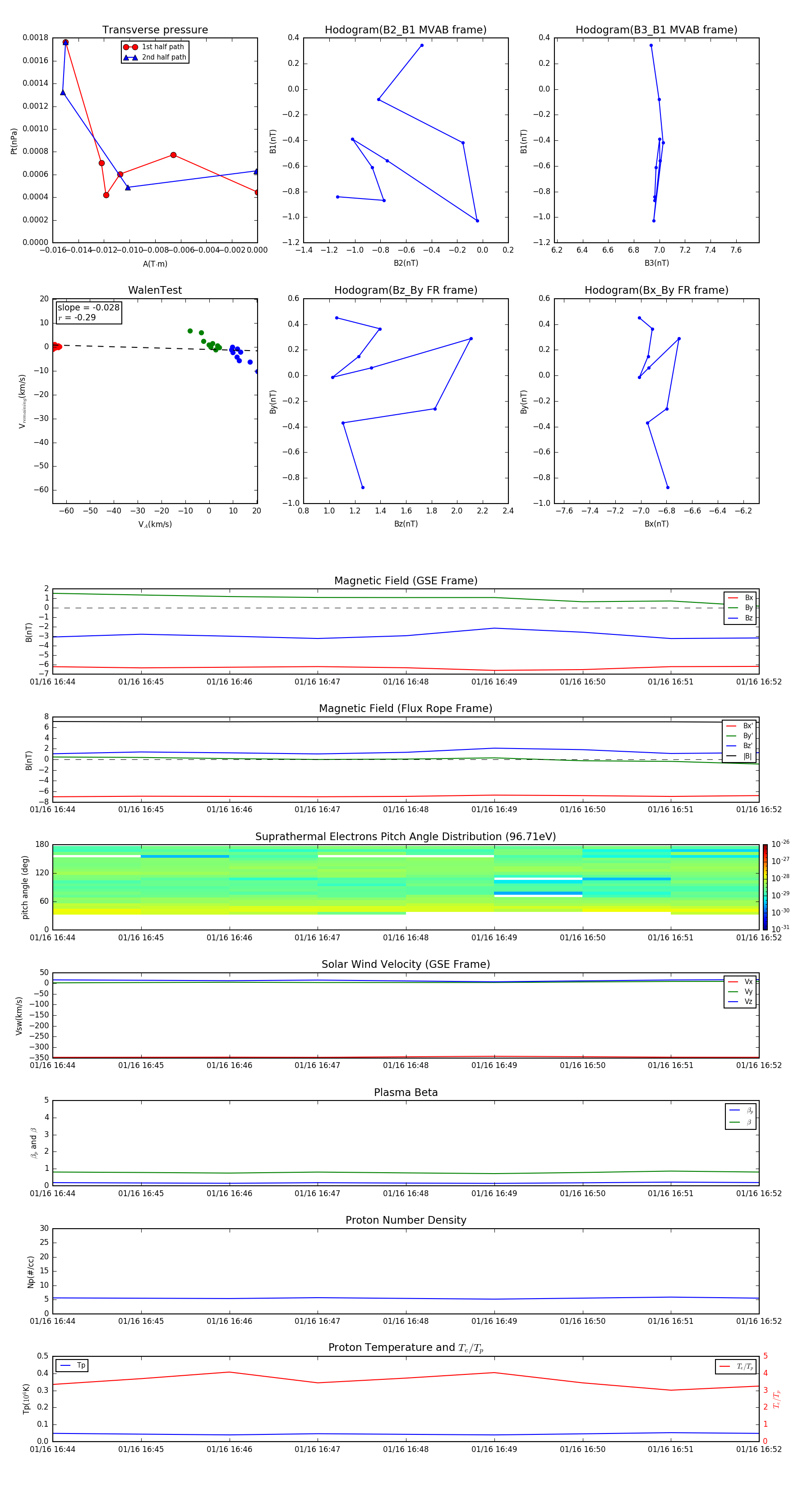Image resolution: width=812 pixels, height=1489 pixels.
Task: Click the pitch angle colorbar
Action: (765, 887)
